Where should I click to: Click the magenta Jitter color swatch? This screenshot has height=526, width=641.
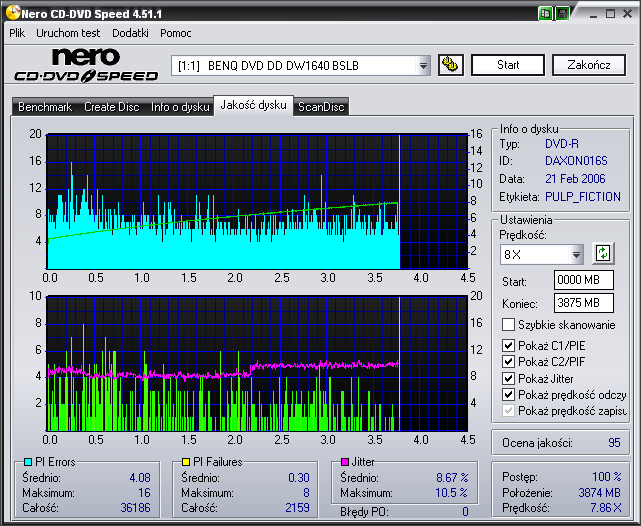[345, 462]
